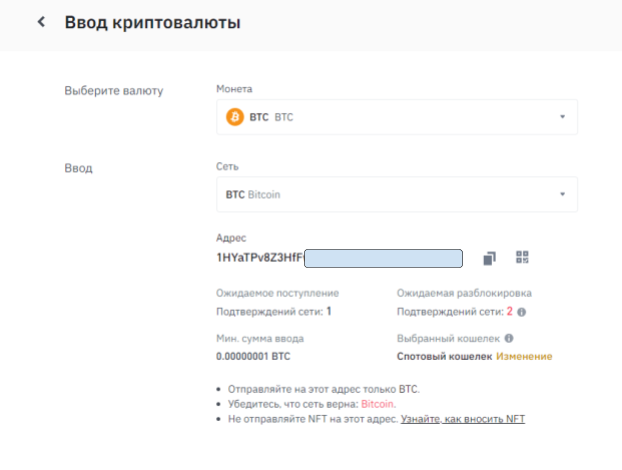622x470 pixels.
Task: Click the Ввод криптовалюты page title
Action: pos(152,22)
